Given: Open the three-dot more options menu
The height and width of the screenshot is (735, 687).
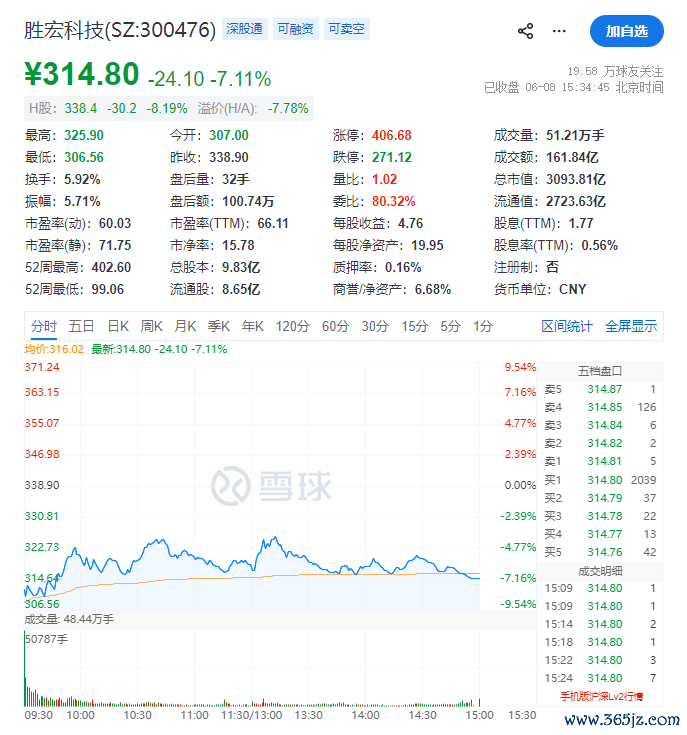Looking at the screenshot, I should [559, 31].
